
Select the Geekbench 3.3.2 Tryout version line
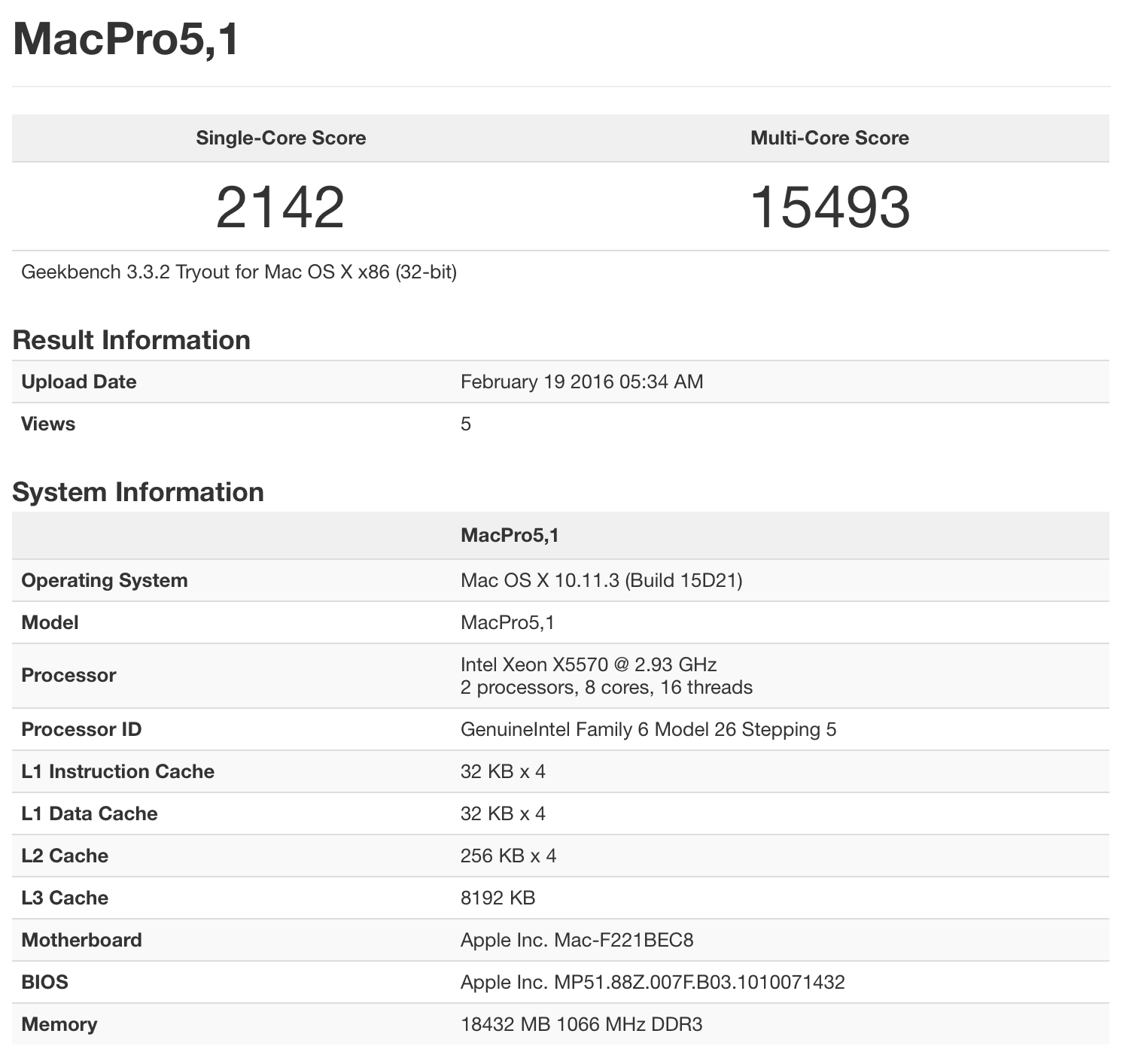tap(239, 272)
